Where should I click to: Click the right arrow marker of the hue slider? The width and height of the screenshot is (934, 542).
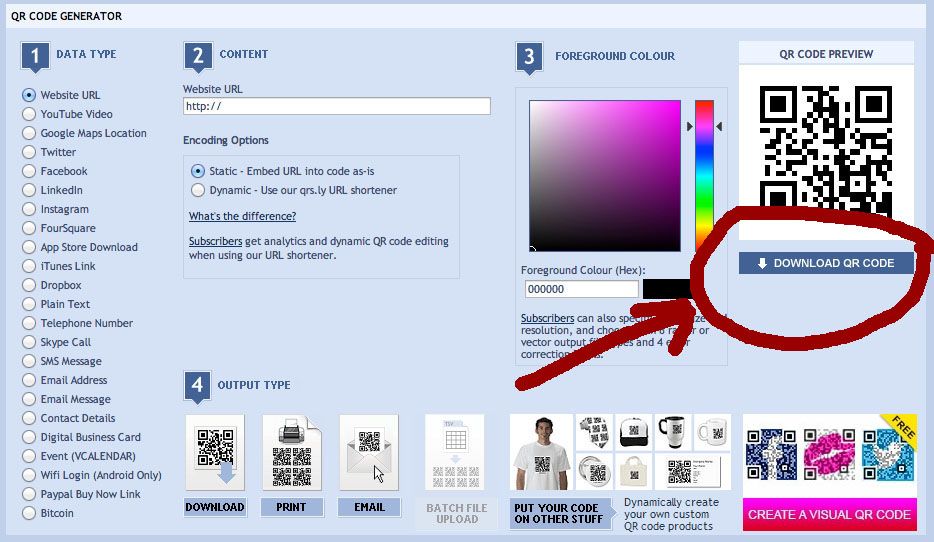720,126
